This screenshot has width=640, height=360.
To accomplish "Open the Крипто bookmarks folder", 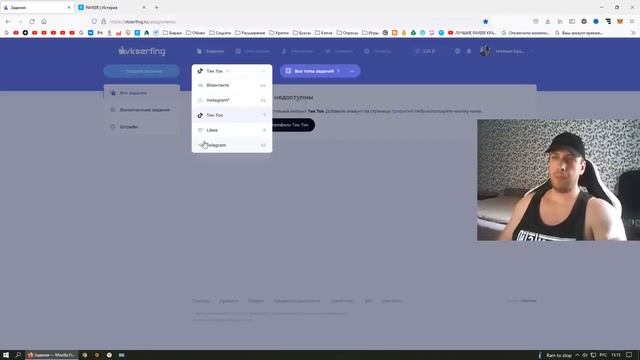I will point(279,33).
